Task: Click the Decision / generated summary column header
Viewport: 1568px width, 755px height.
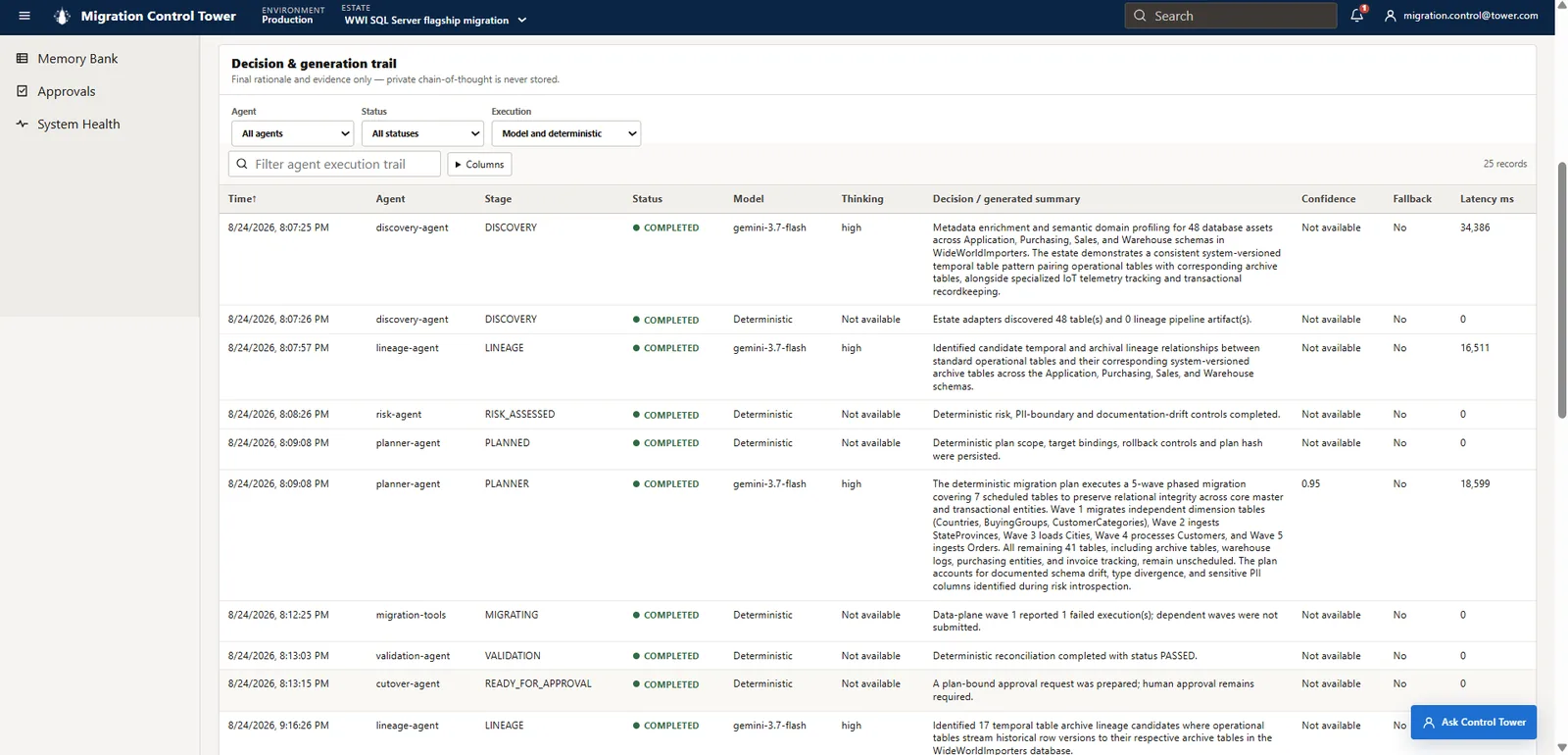Action: point(1006,199)
